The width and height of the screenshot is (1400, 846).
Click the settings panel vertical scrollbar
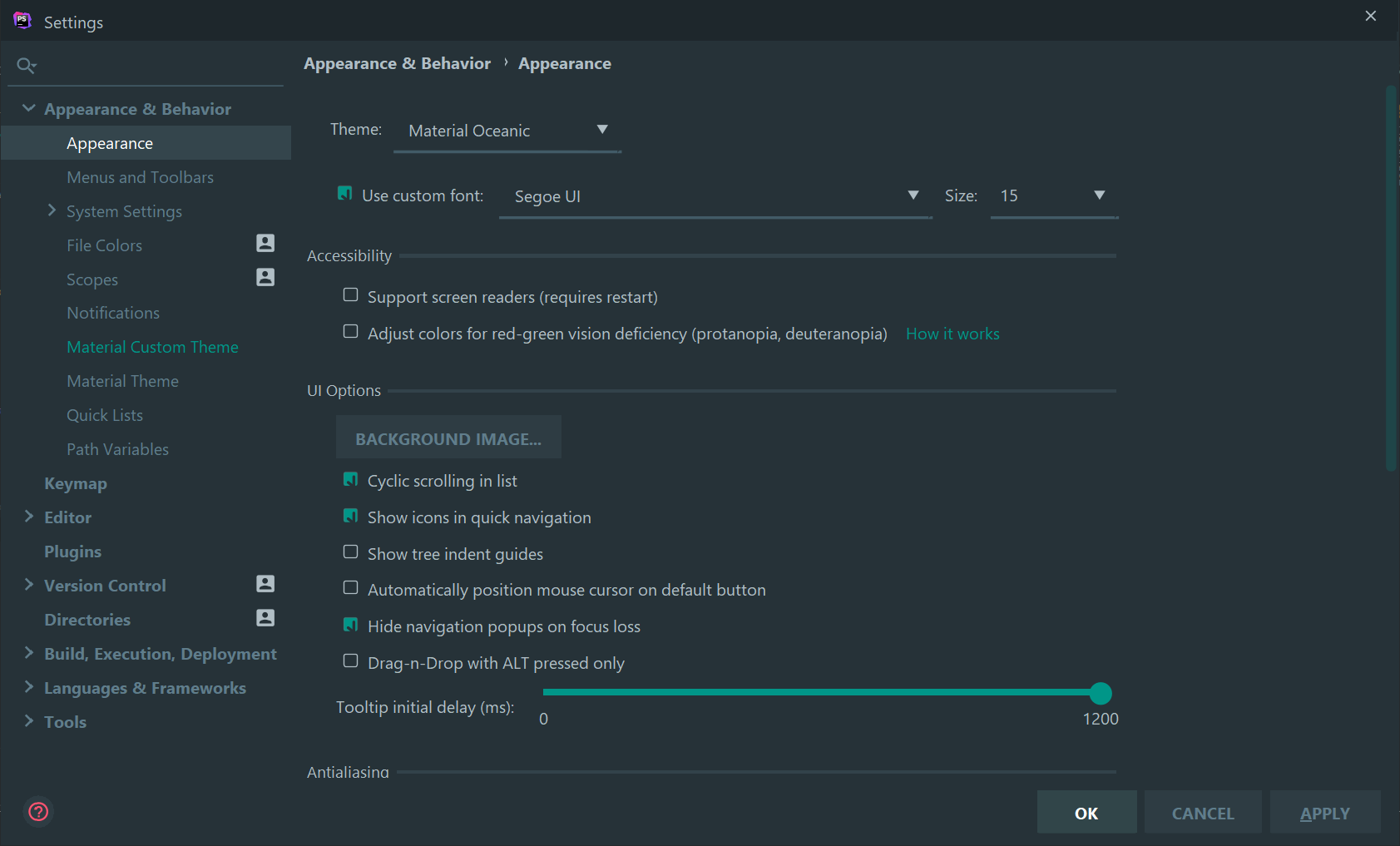pyautogui.click(x=1391, y=279)
